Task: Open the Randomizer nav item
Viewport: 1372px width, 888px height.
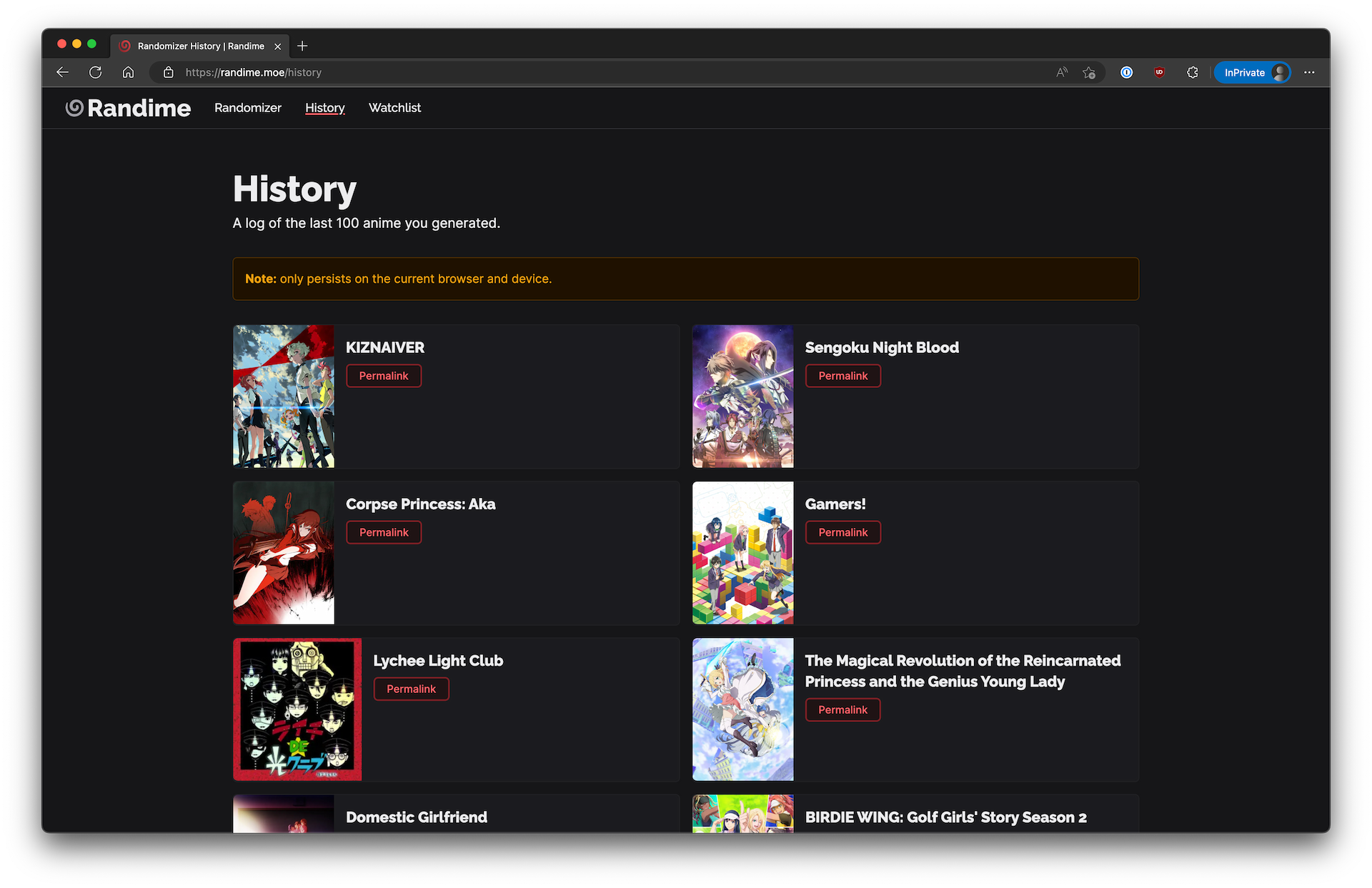Action: click(x=248, y=108)
